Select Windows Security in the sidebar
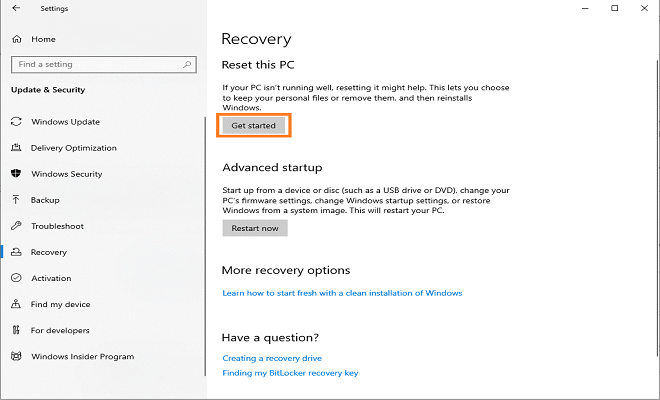The height and width of the screenshot is (400, 660). pyautogui.click(x=66, y=174)
